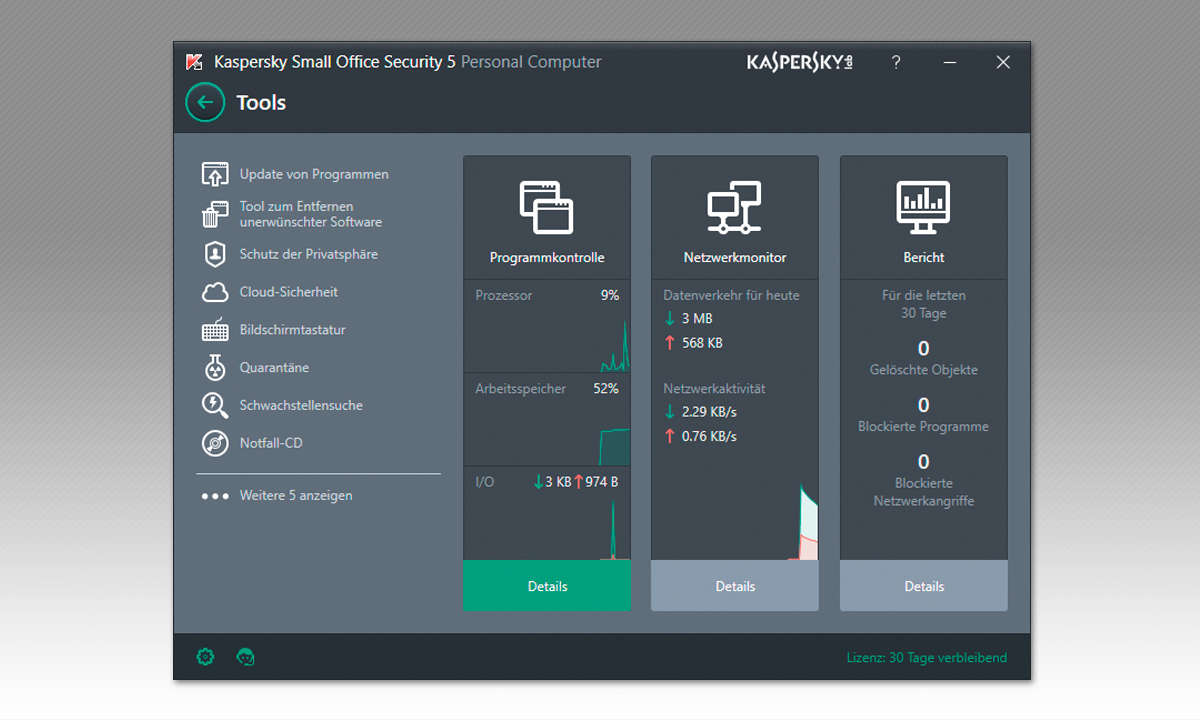
Task: Click the Lizenz: 30 Tage verbleibend link
Action: click(x=926, y=657)
